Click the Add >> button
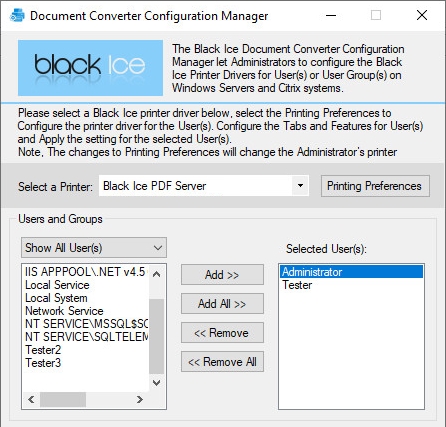This screenshot has width=446, height=427. tap(222, 275)
